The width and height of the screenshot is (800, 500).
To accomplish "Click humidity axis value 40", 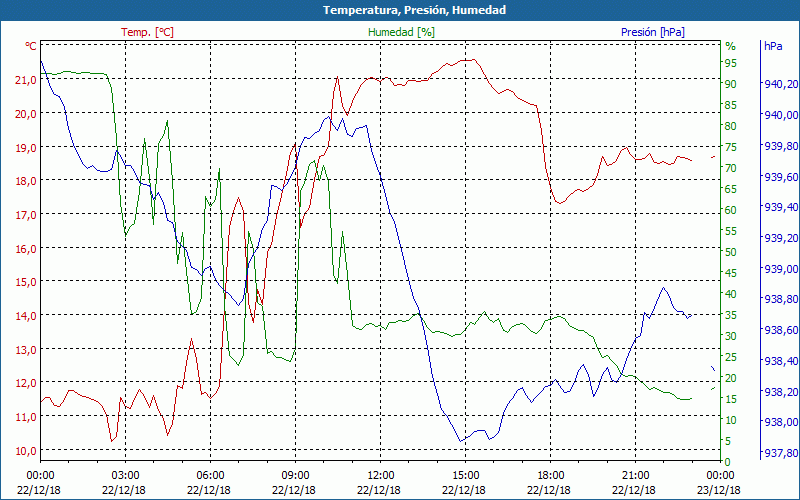I will [731, 294].
